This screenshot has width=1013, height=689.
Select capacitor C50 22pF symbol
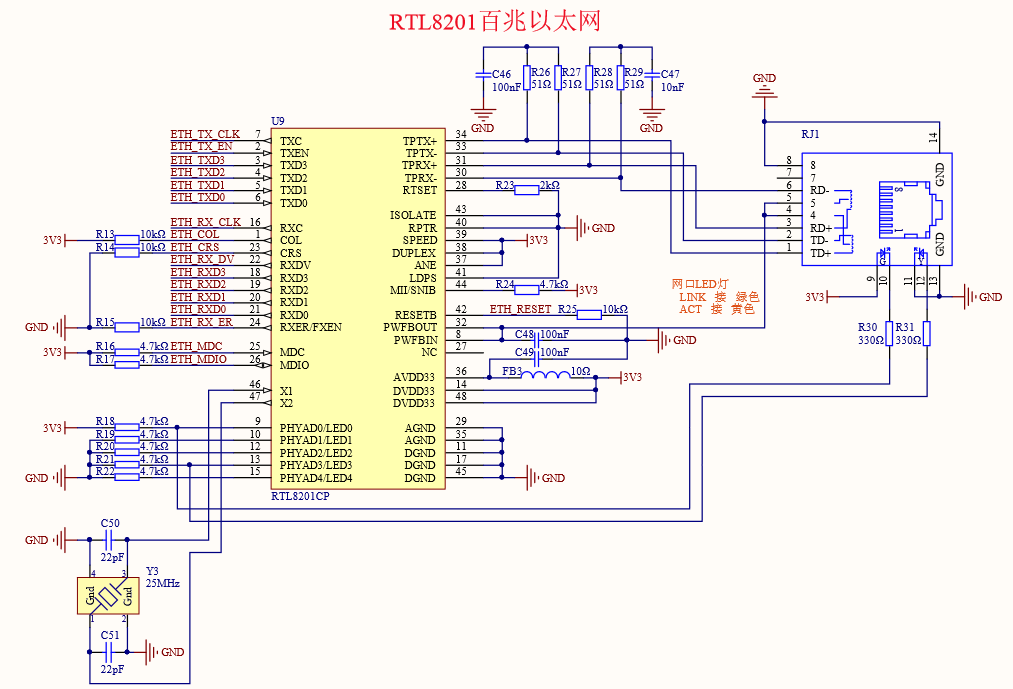click(108, 540)
